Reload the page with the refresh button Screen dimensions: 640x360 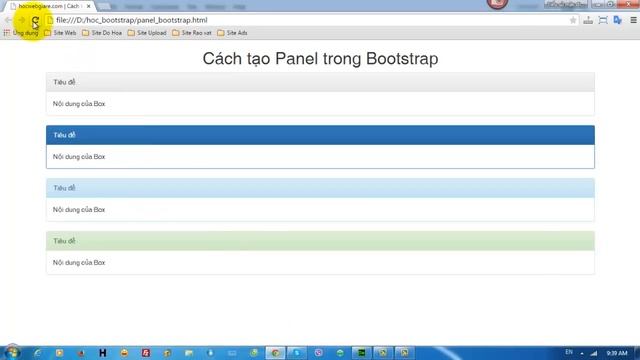[x=36, y=20]
